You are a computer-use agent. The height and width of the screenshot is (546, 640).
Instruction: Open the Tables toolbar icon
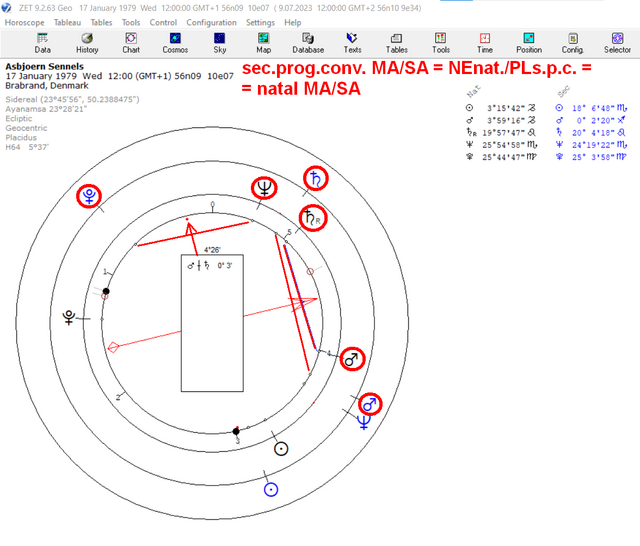(397, 43)
